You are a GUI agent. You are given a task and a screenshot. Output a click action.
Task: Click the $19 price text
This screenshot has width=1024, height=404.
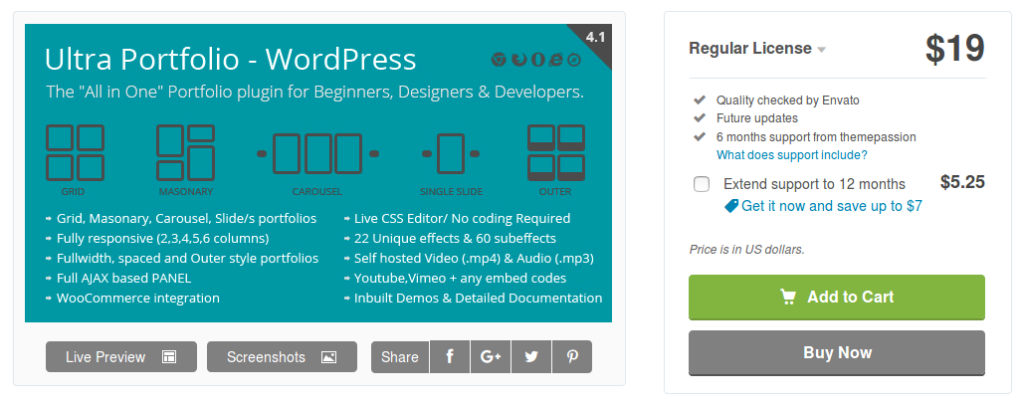[x=955, y=48]
